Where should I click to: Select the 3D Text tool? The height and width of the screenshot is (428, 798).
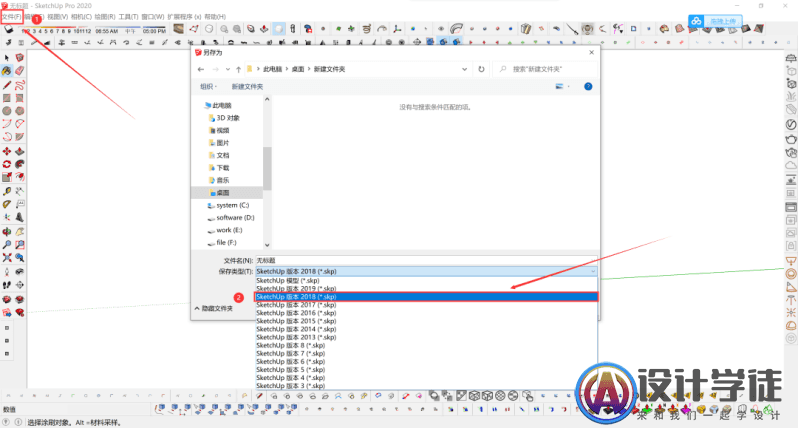(x=20, y=217)
